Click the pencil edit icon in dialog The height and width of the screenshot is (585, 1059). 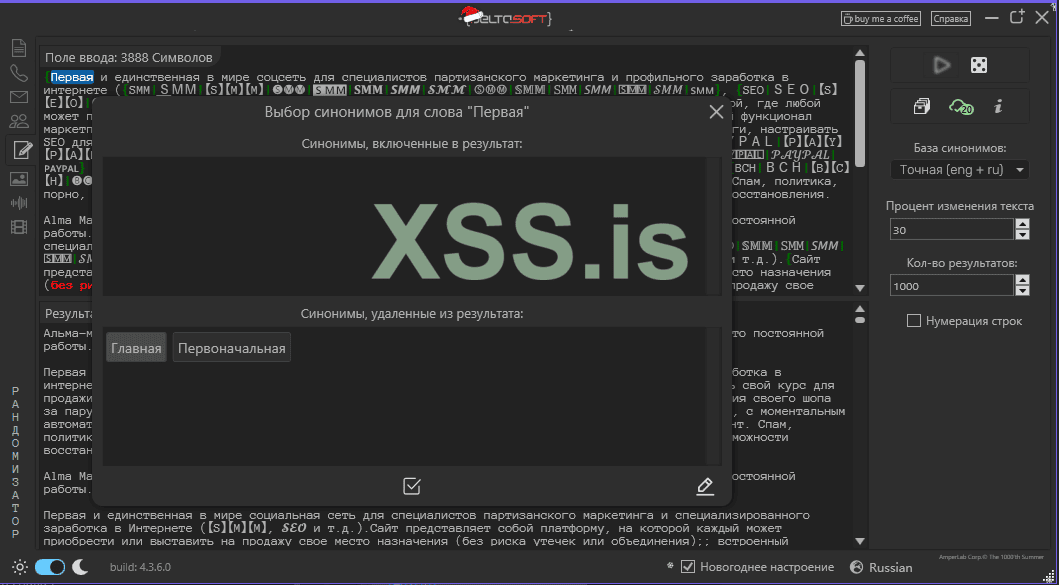(705, 486)
